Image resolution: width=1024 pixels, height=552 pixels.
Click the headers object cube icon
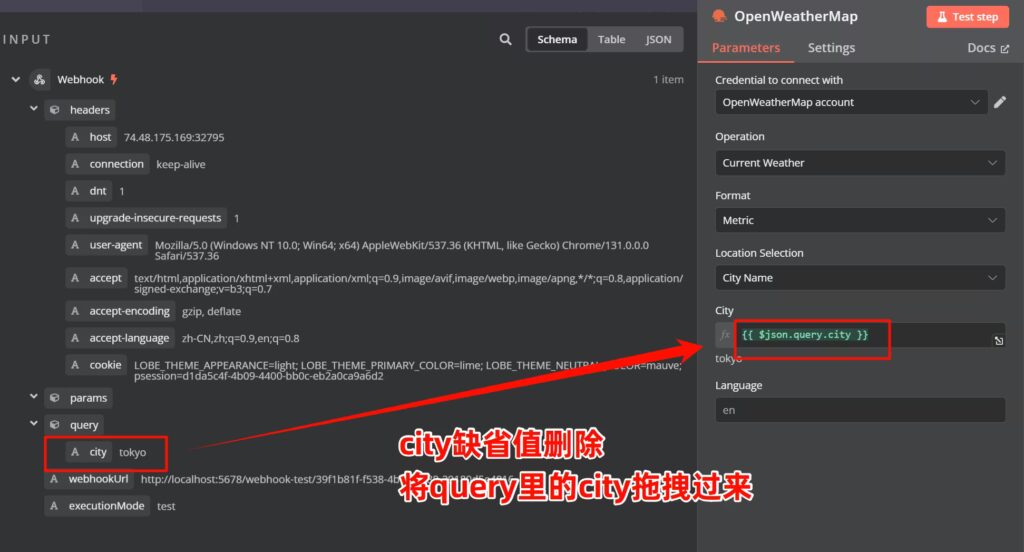[x=55, y=110]
